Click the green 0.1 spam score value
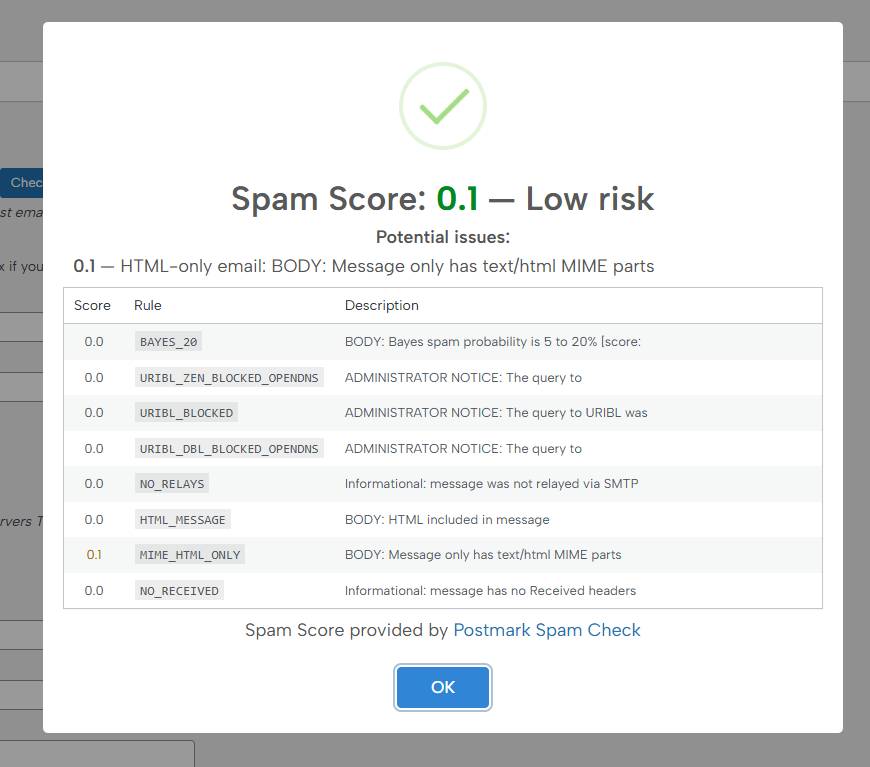870x767 pixels. pos(457,199)
